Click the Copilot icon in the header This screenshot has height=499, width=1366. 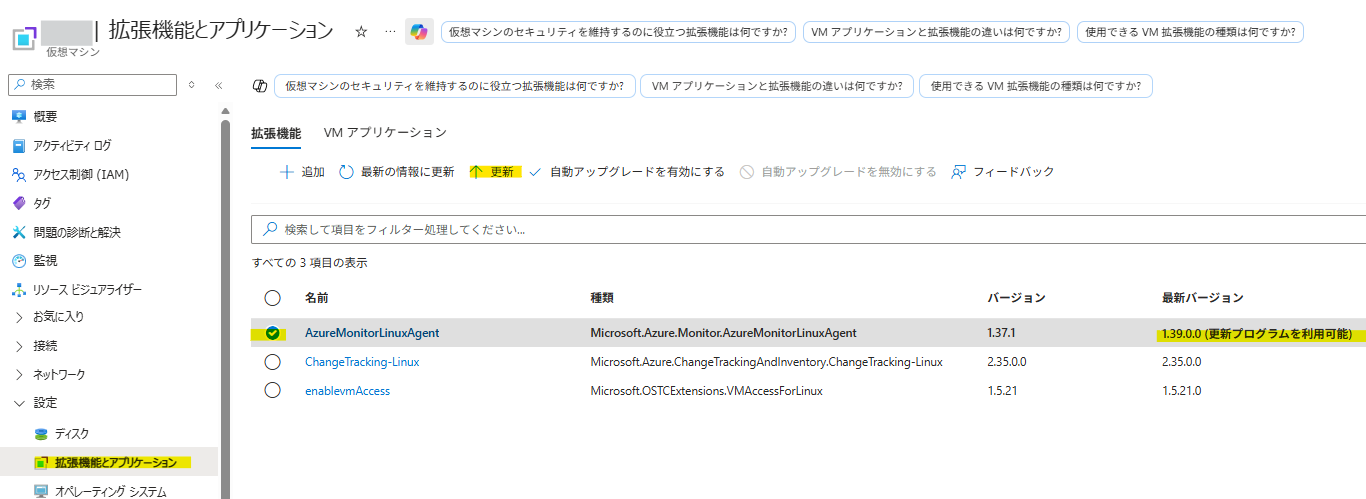(419, 32)
